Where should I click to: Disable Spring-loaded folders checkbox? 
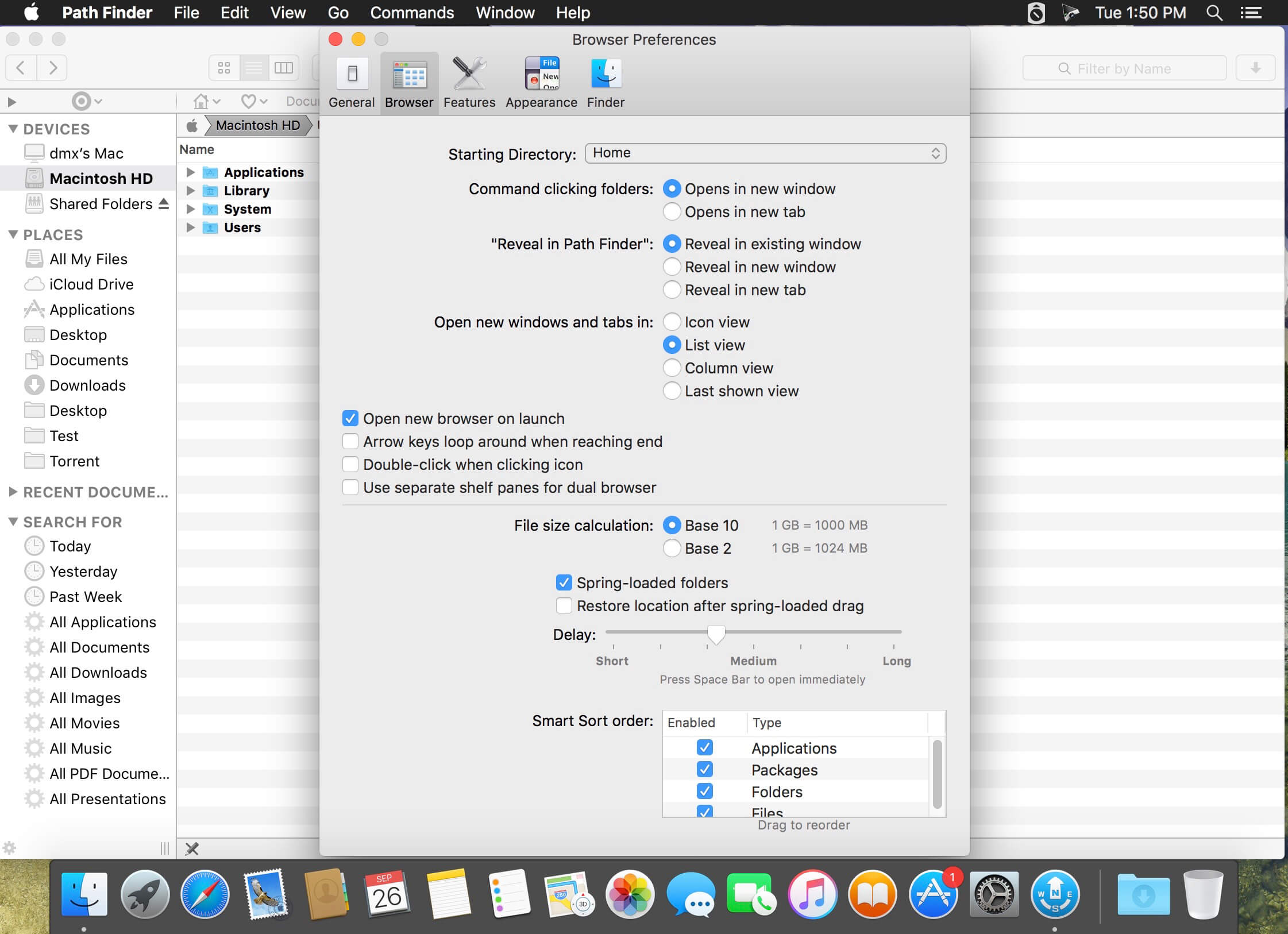pos(564,583)
